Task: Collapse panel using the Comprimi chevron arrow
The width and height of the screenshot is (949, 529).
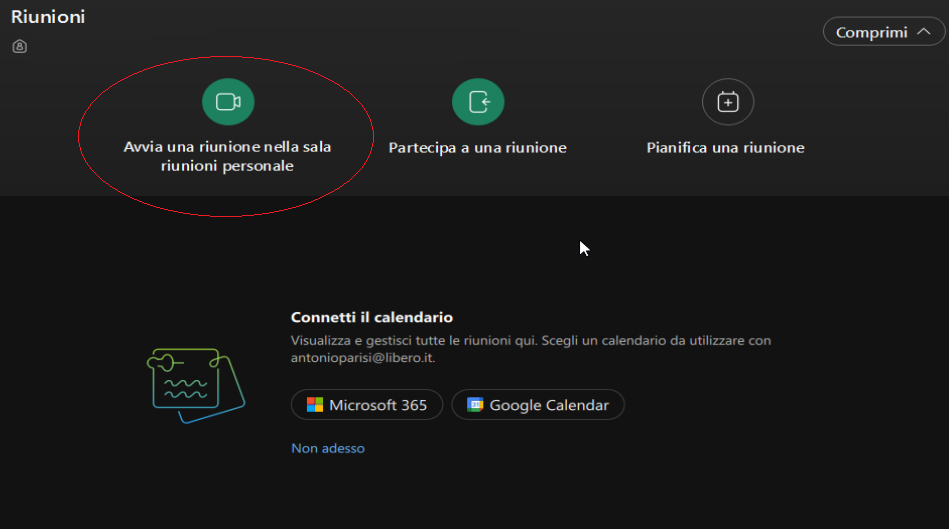Action: pos(924,31)
